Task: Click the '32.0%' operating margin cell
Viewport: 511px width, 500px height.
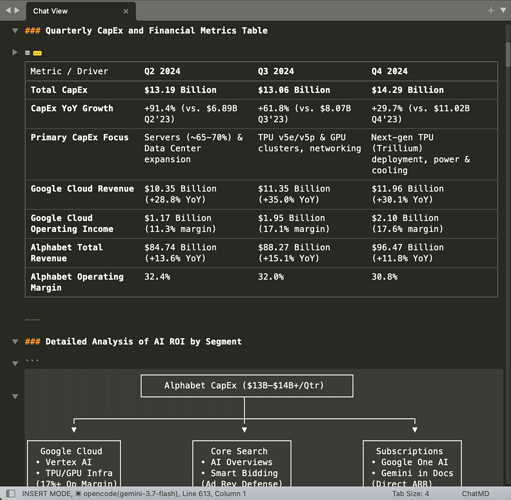Action: 271,277
